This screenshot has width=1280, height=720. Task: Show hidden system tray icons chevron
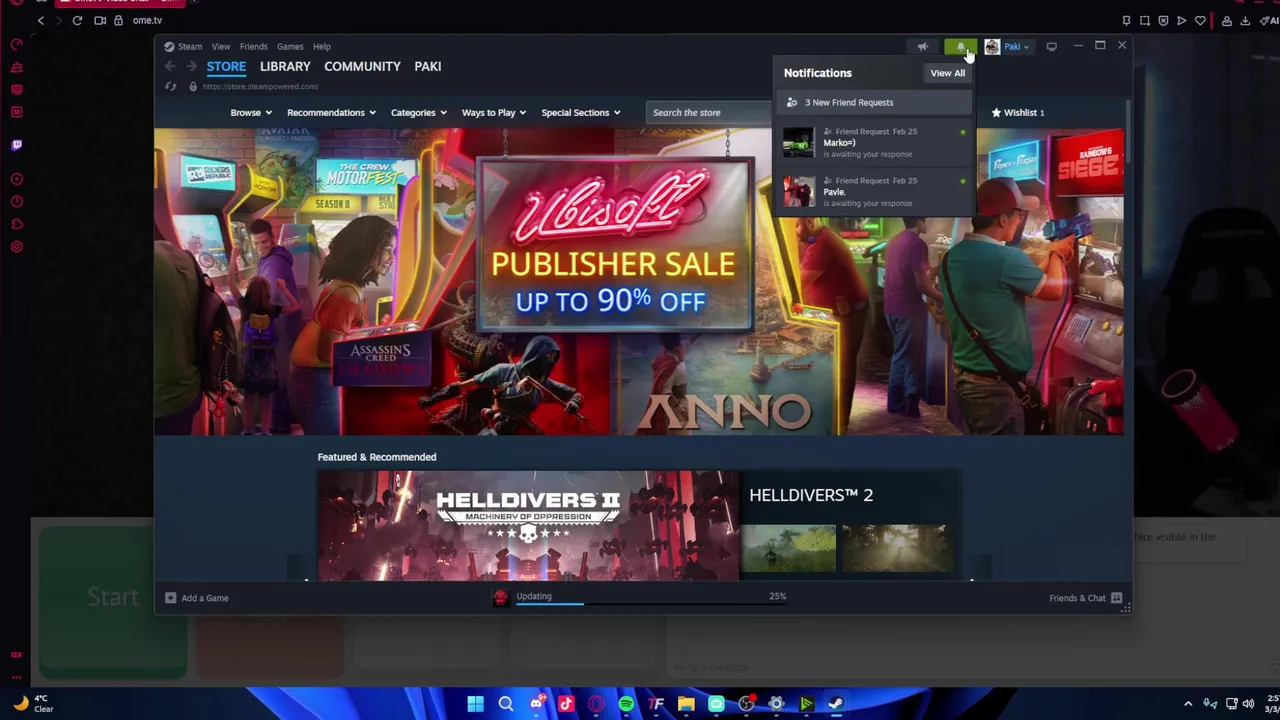click(1188, 704)
